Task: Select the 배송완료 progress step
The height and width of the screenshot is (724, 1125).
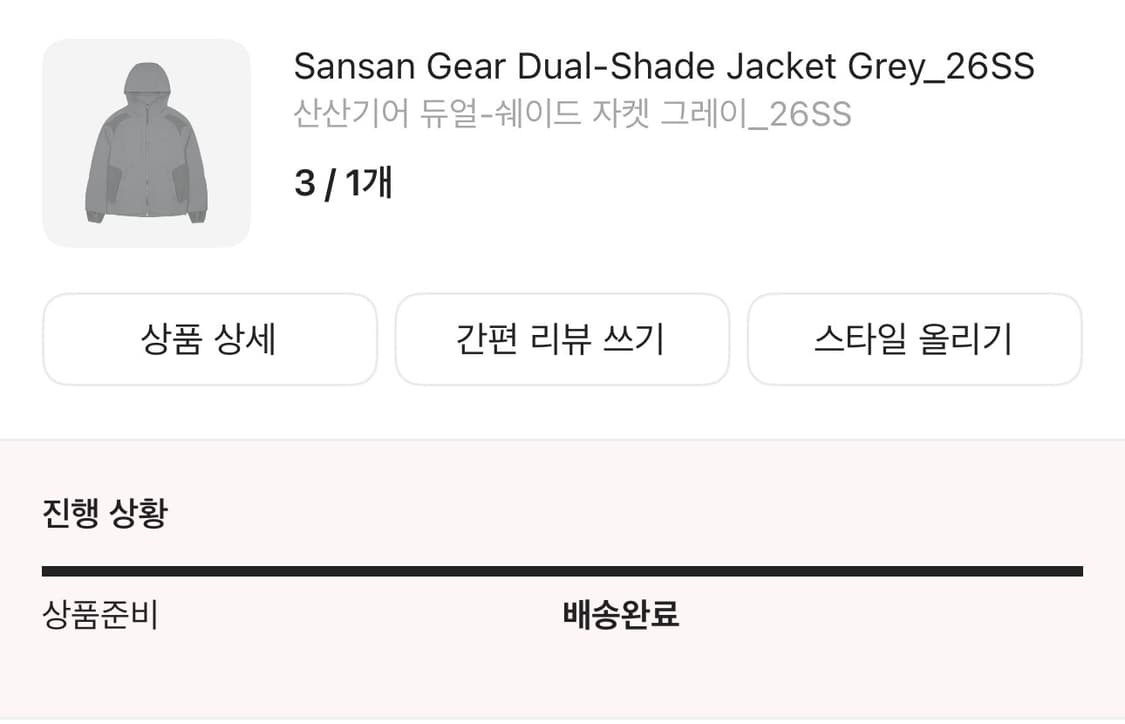Action: coord(621,614)
